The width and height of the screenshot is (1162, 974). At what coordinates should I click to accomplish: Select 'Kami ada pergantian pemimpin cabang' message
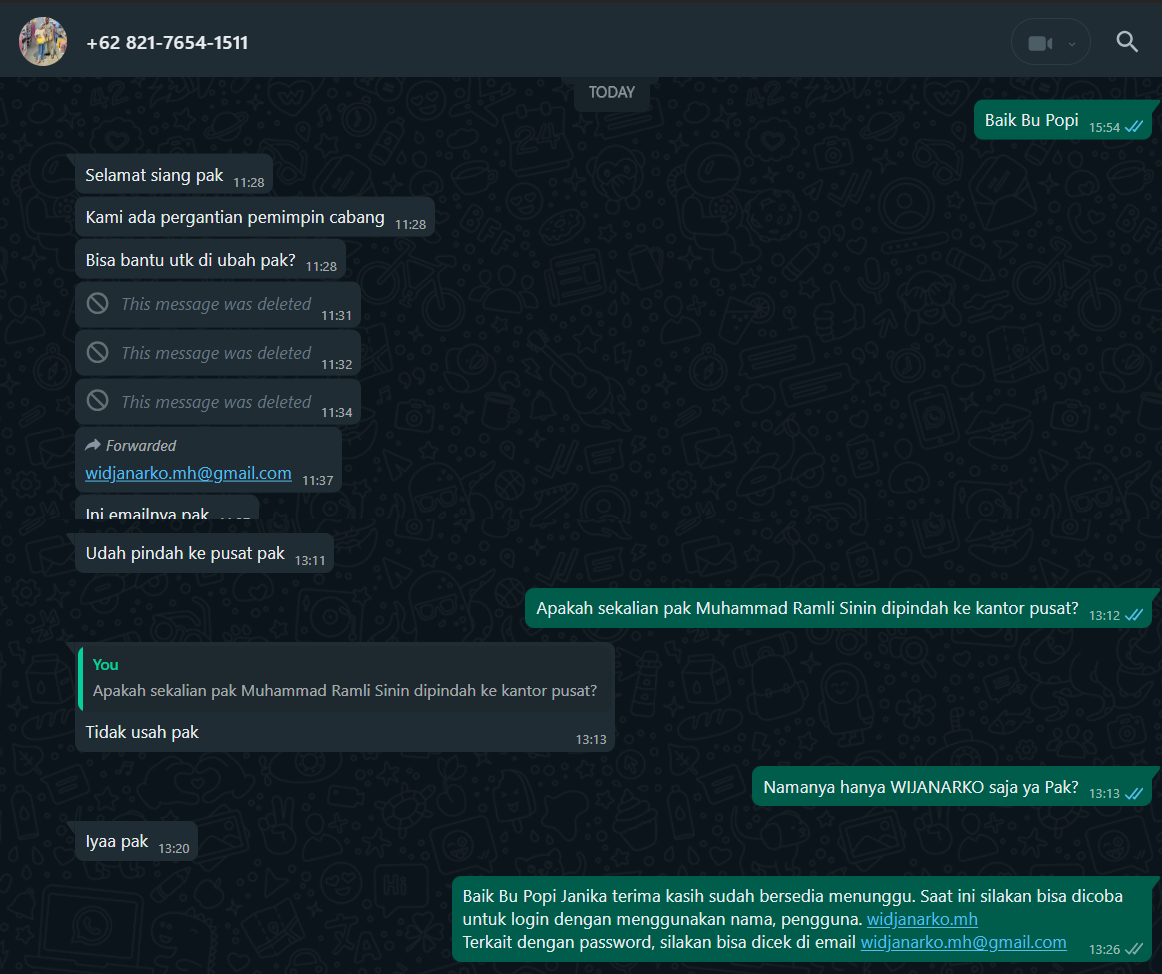click(x=255, y=217)
